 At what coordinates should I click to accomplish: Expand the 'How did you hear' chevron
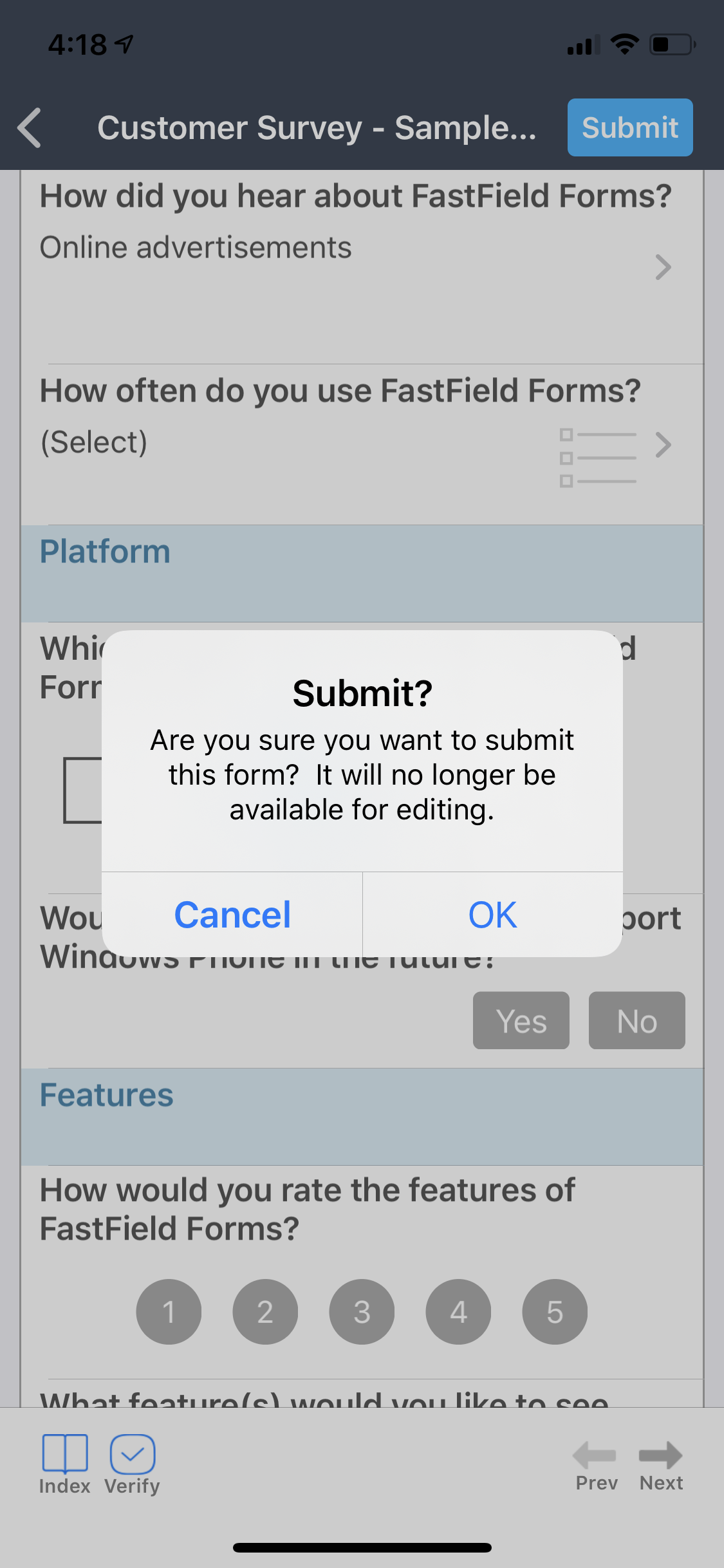point(664,268)
